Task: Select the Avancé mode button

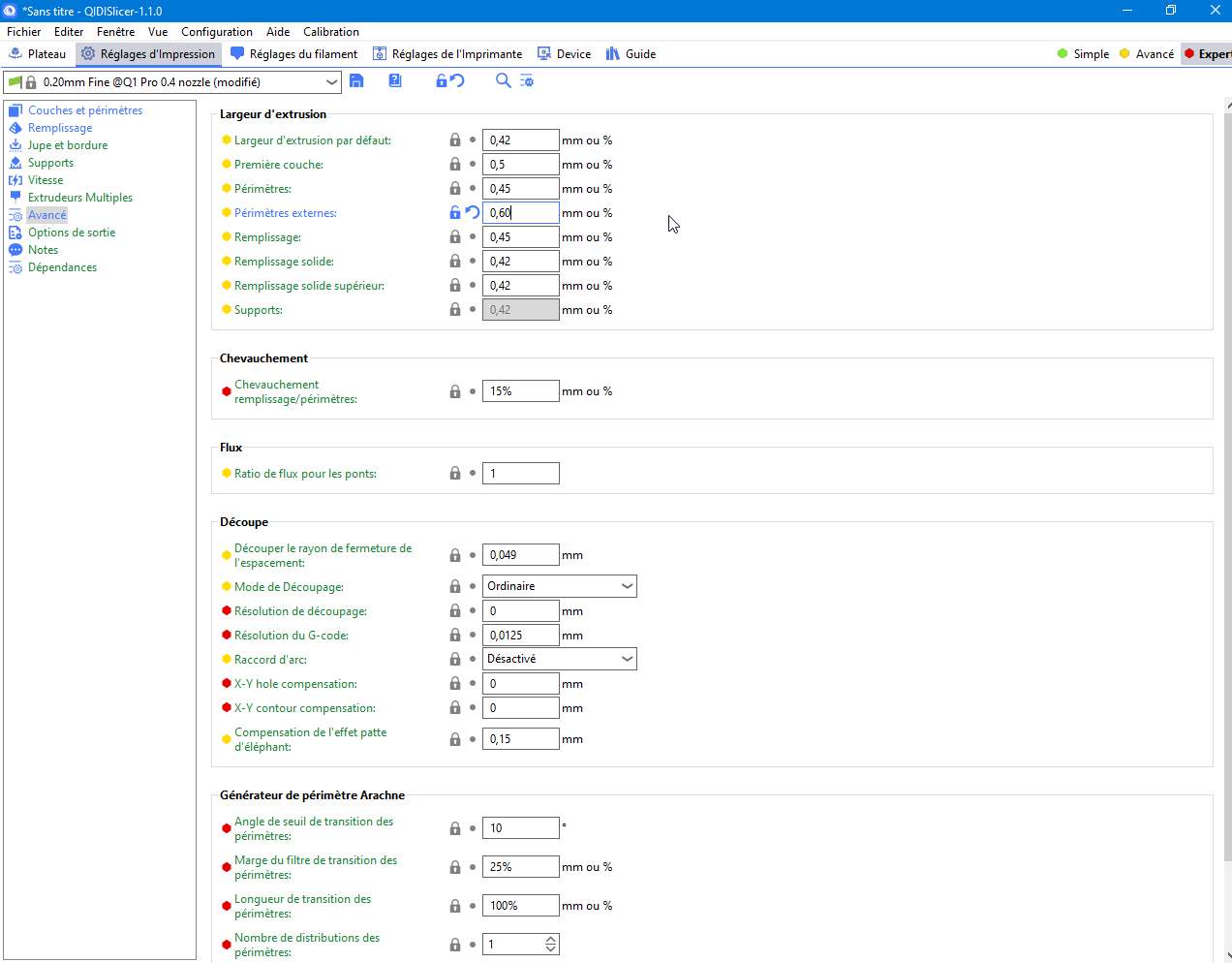Action: [1147, 54]
